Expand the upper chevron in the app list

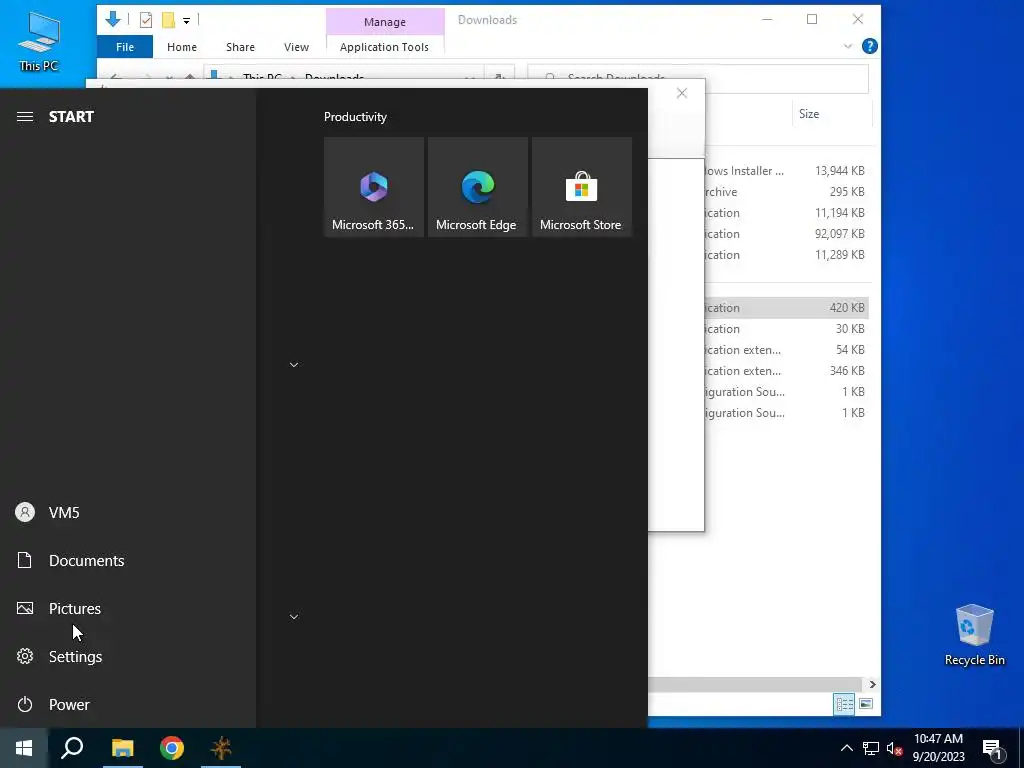coord(294,364)
